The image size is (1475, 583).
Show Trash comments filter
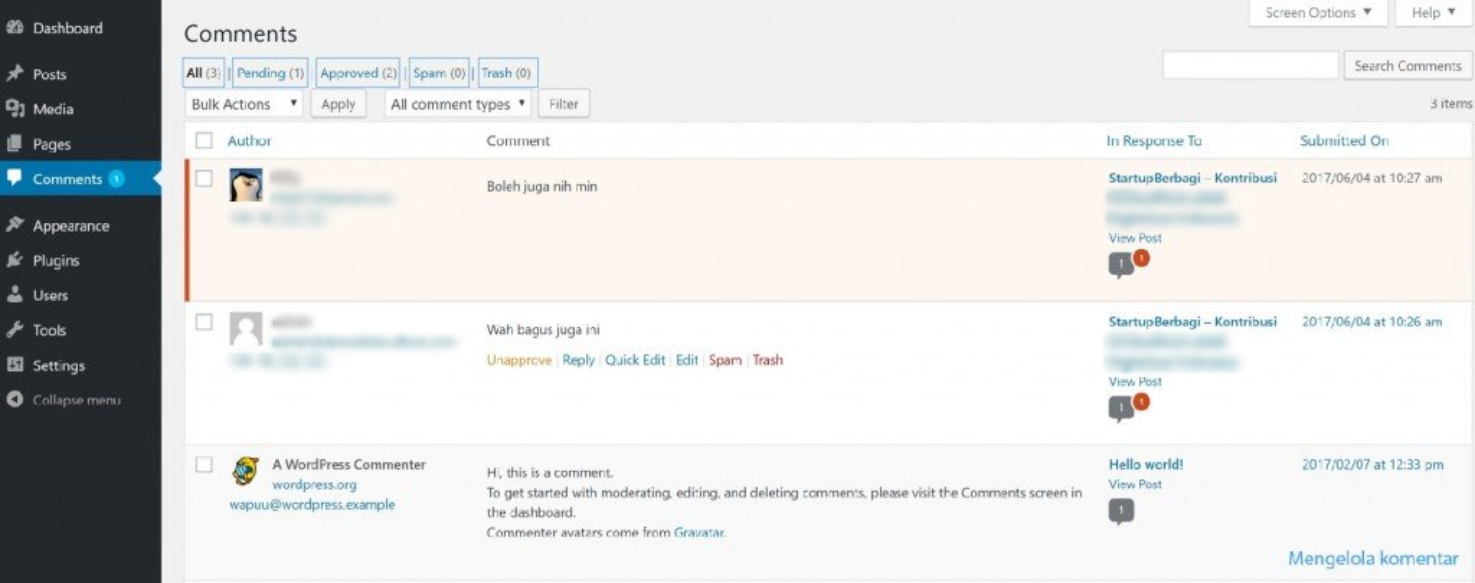coord(508,73)
